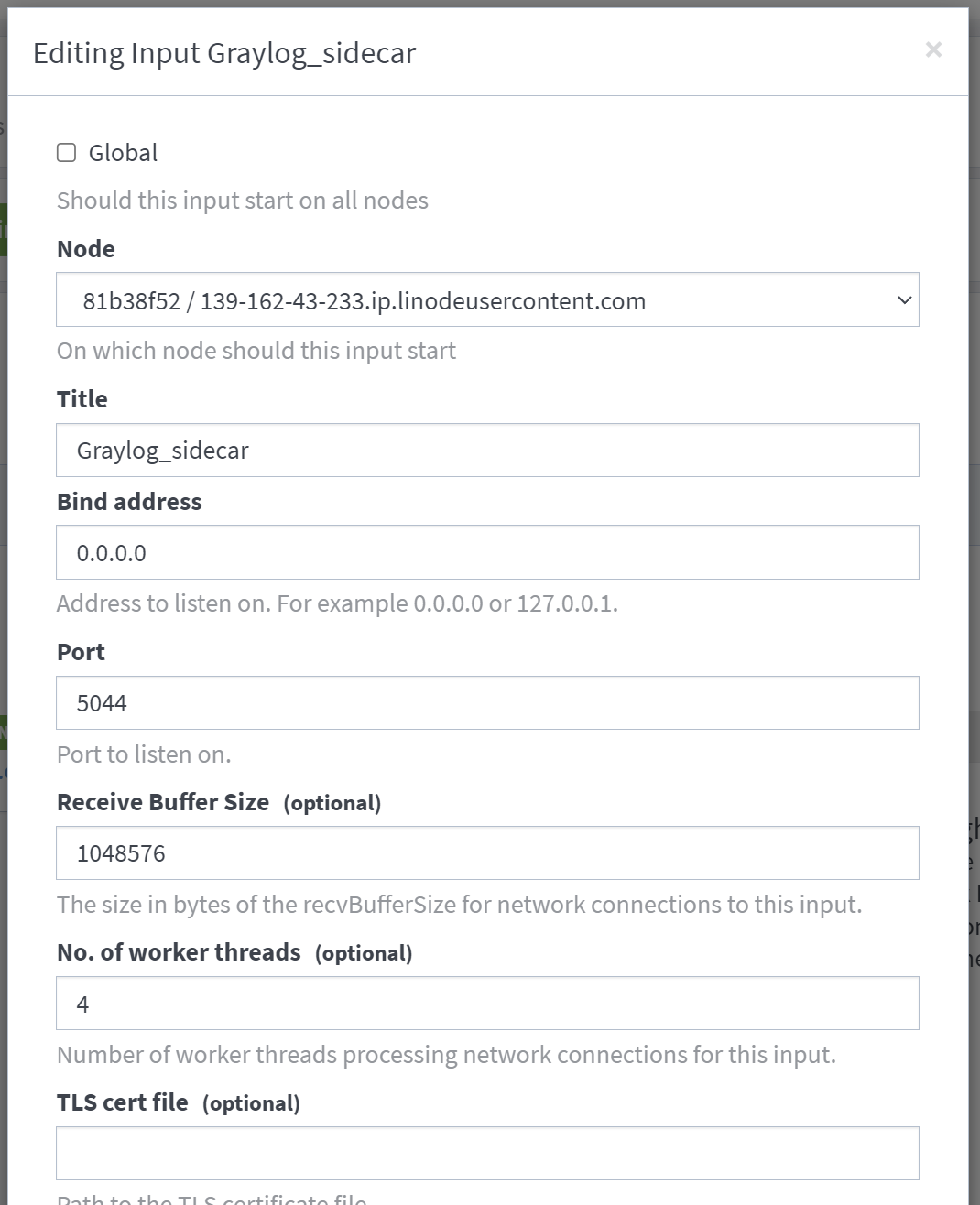Click the empty TLS cert file field
This screenshot has width=980, height=1205.
tap(487, 1154)
